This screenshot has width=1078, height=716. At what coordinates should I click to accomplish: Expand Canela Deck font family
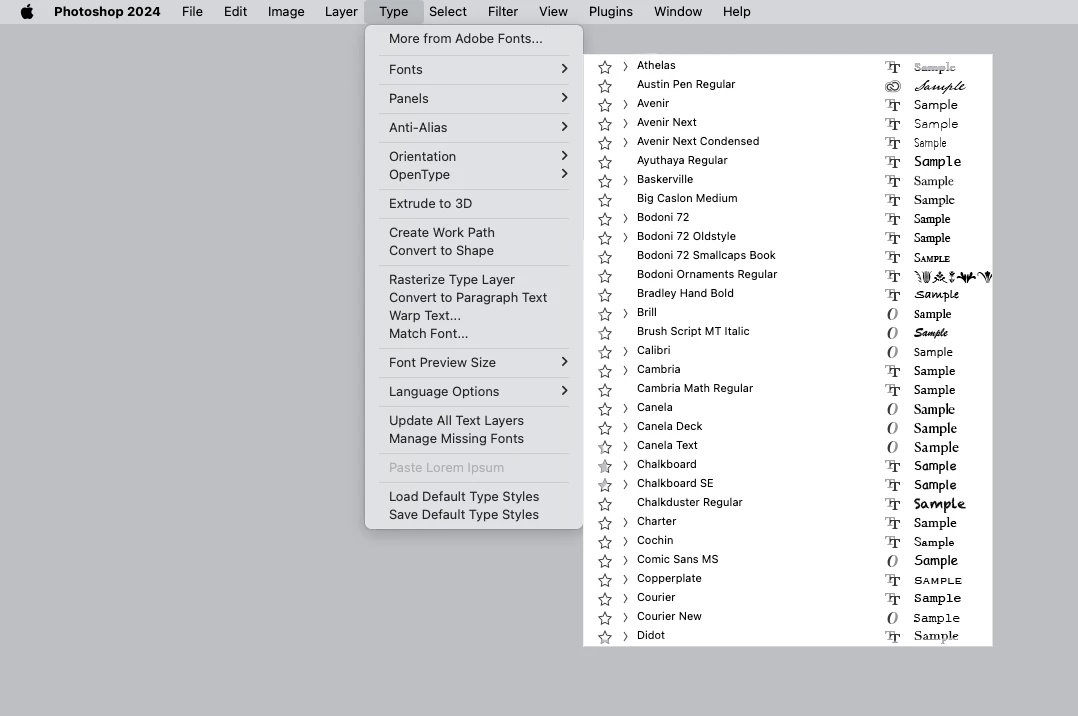(625, 427)
